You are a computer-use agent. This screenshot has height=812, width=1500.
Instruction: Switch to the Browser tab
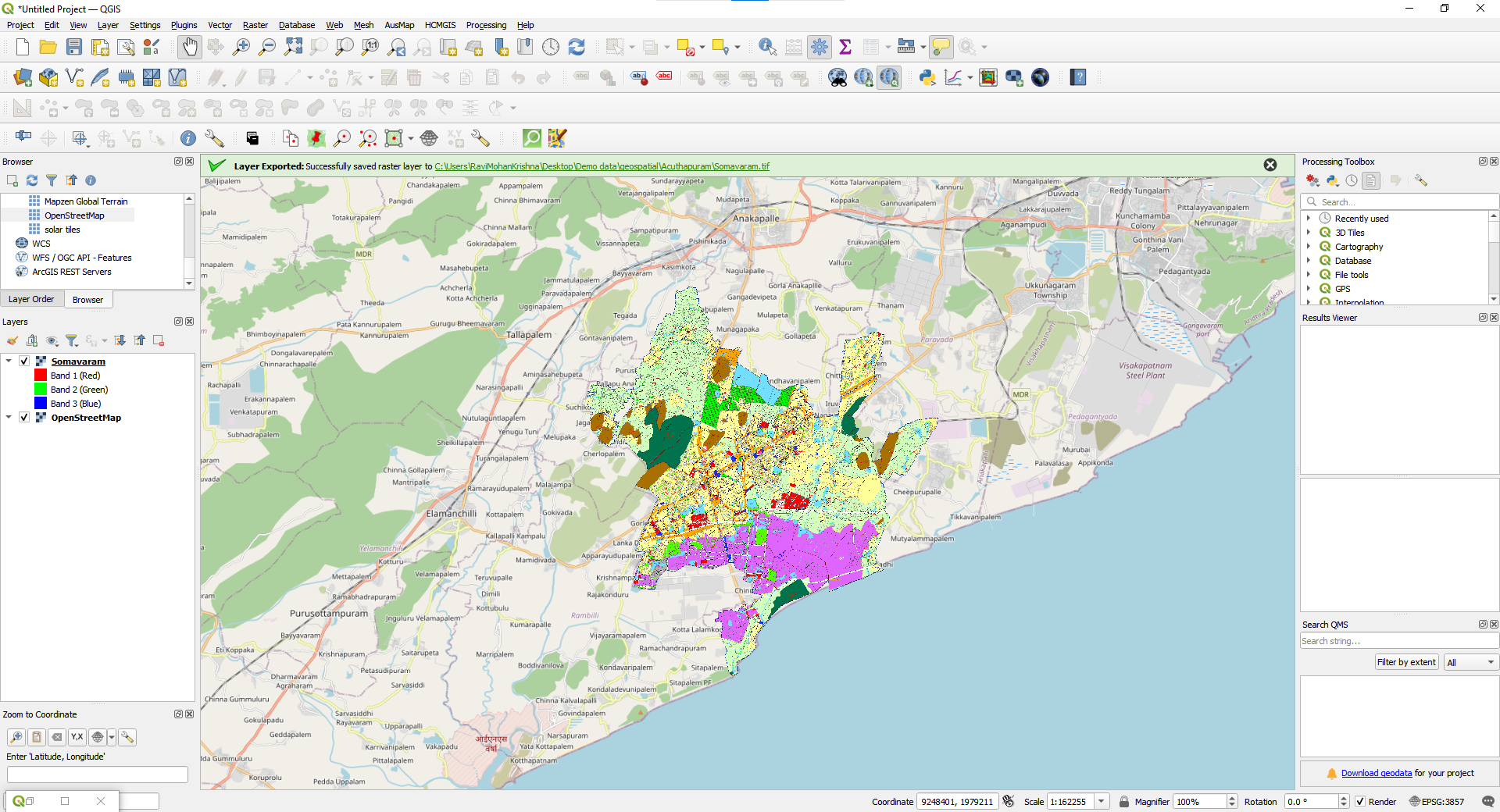[x=87, y=300]
